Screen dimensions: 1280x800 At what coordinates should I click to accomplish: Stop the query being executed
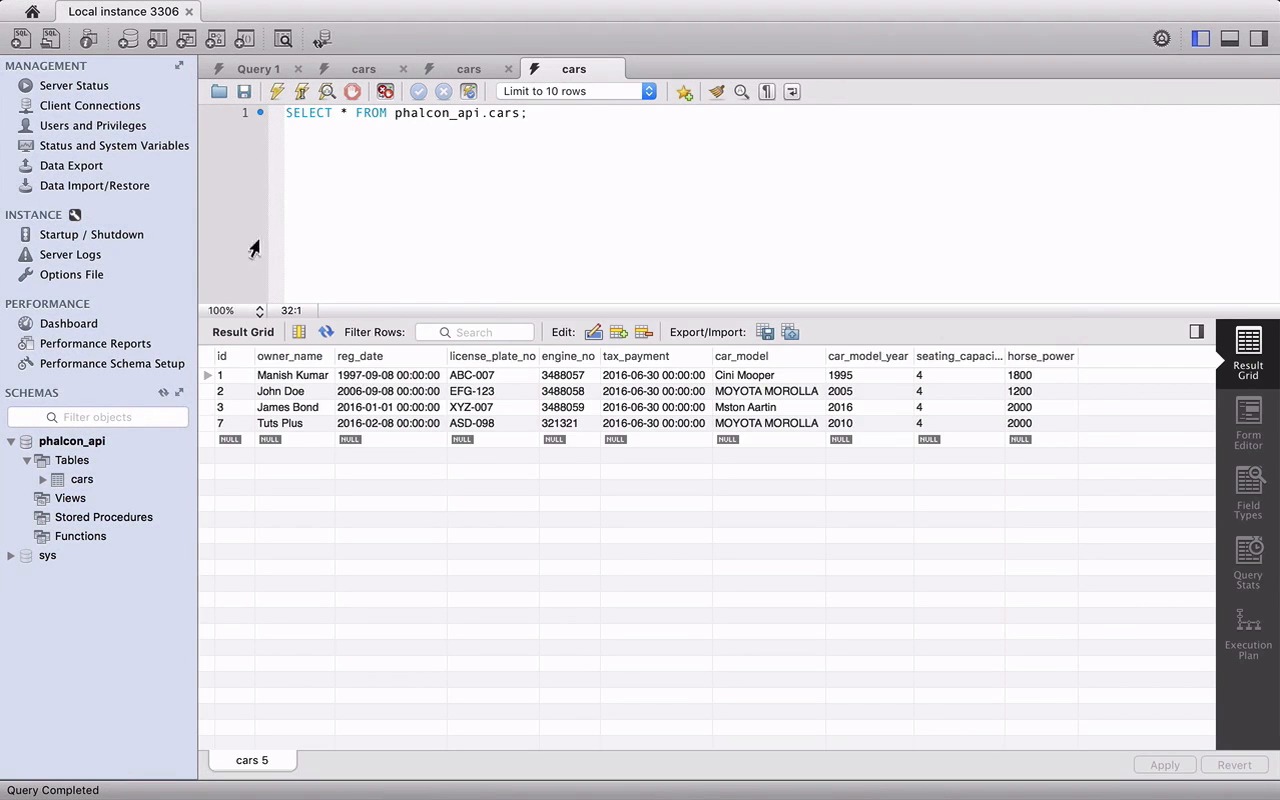pos(352,91)
